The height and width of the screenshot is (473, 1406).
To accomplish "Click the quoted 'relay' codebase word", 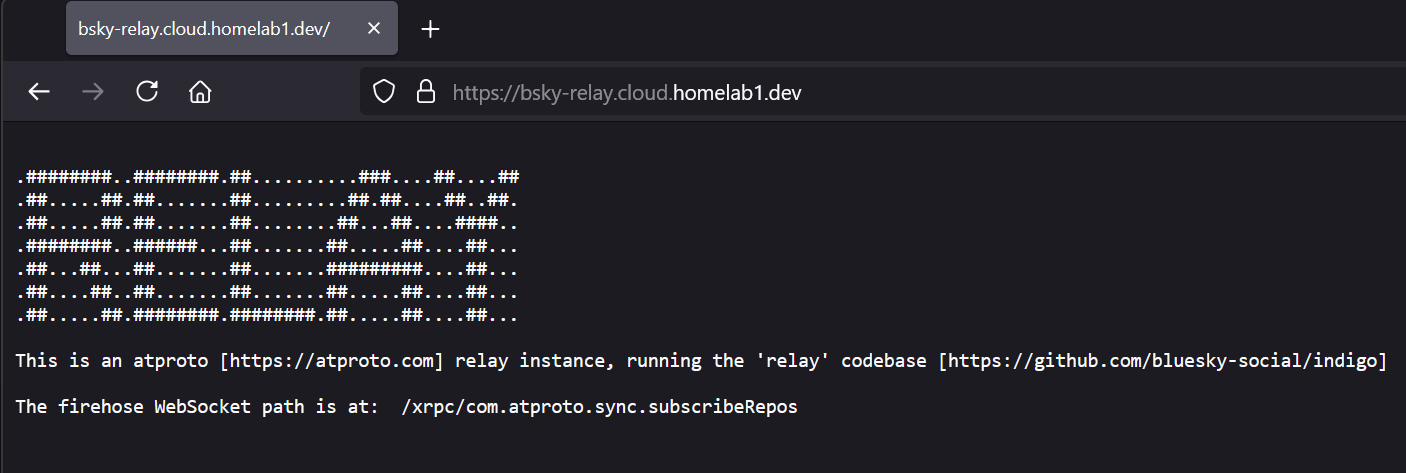I will [x=793, y=361].
